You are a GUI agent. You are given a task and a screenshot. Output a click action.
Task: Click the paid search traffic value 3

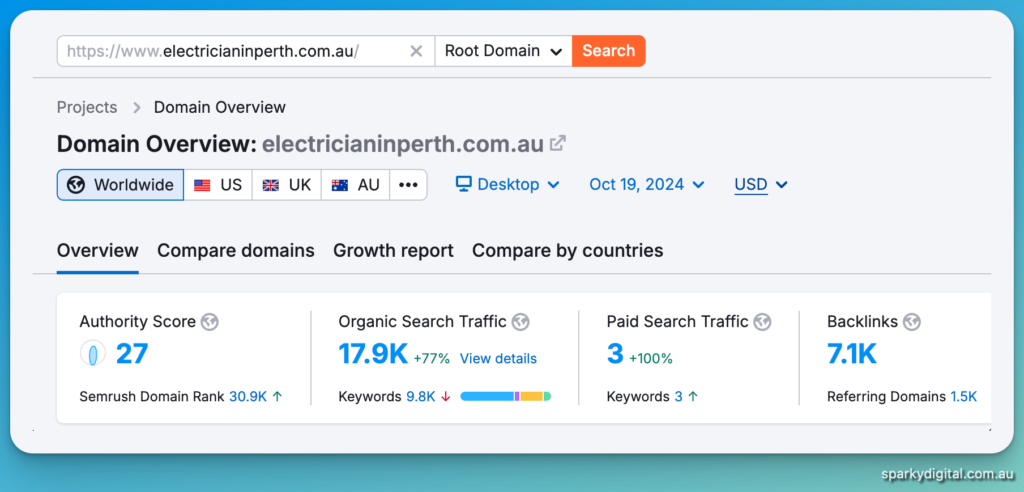[615, 354]
